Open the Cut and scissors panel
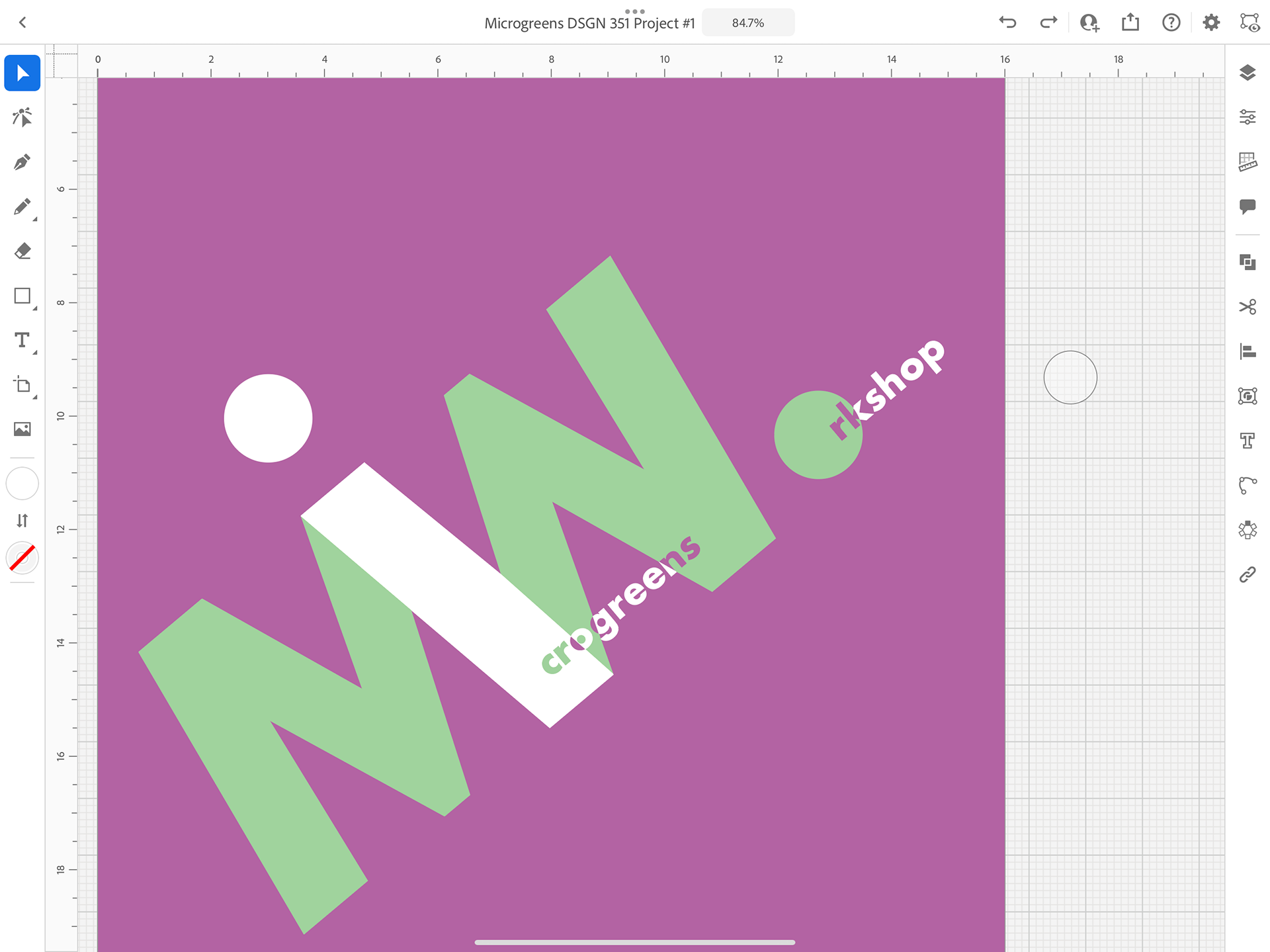 click(x=1248, y=307)
